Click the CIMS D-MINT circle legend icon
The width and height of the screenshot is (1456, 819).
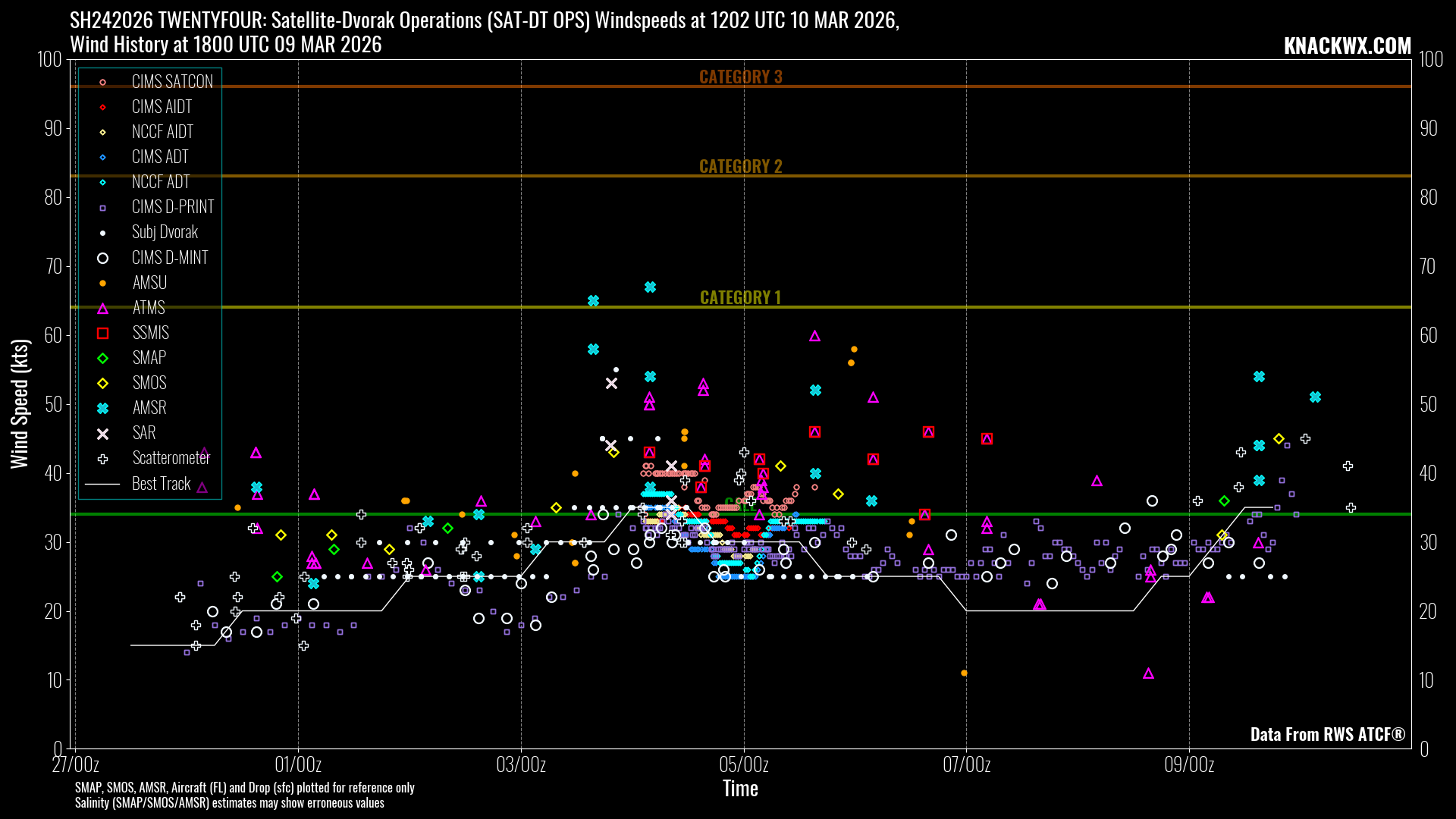(103, 258)
